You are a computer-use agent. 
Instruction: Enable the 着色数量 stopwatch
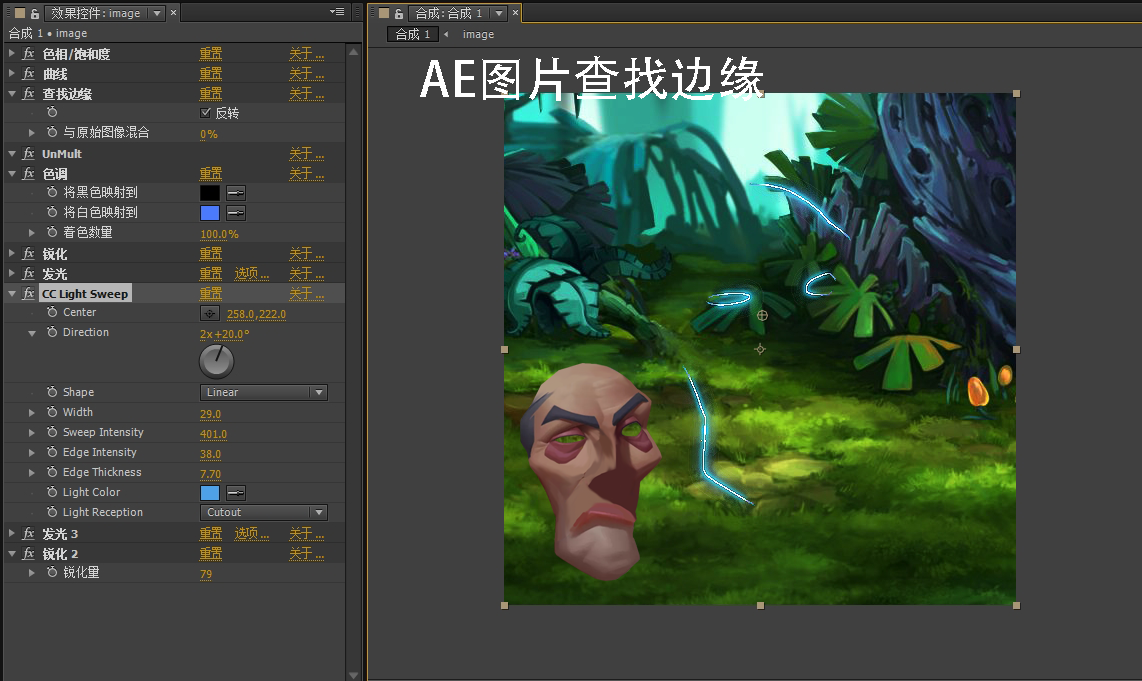point(52,232)
